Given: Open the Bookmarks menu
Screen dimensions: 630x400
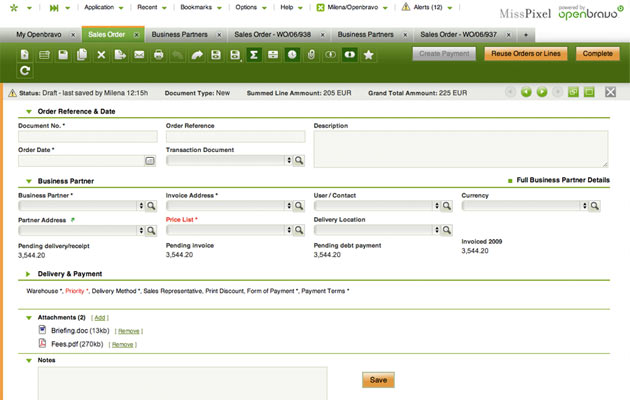Looking at the screenshot, I should pos(200,7).
